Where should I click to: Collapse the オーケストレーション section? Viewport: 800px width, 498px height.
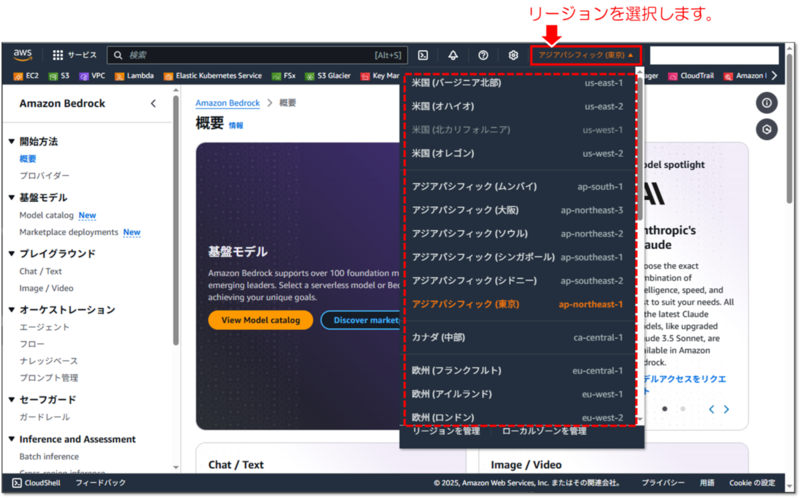11,309
